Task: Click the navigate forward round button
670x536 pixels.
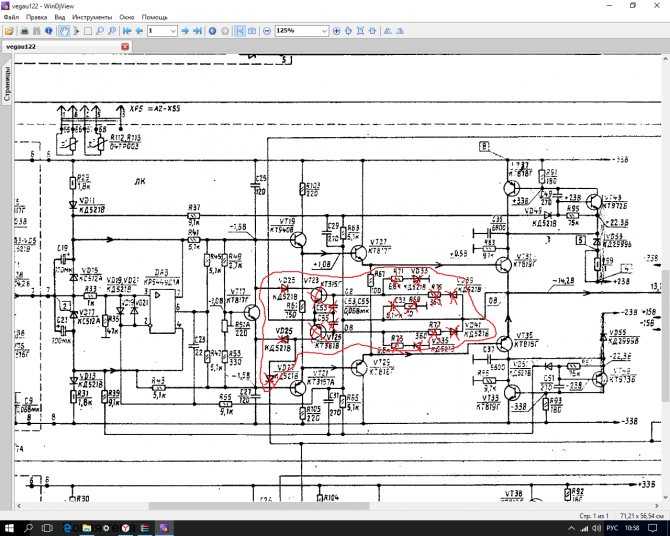Action: (x=225, y=31)
